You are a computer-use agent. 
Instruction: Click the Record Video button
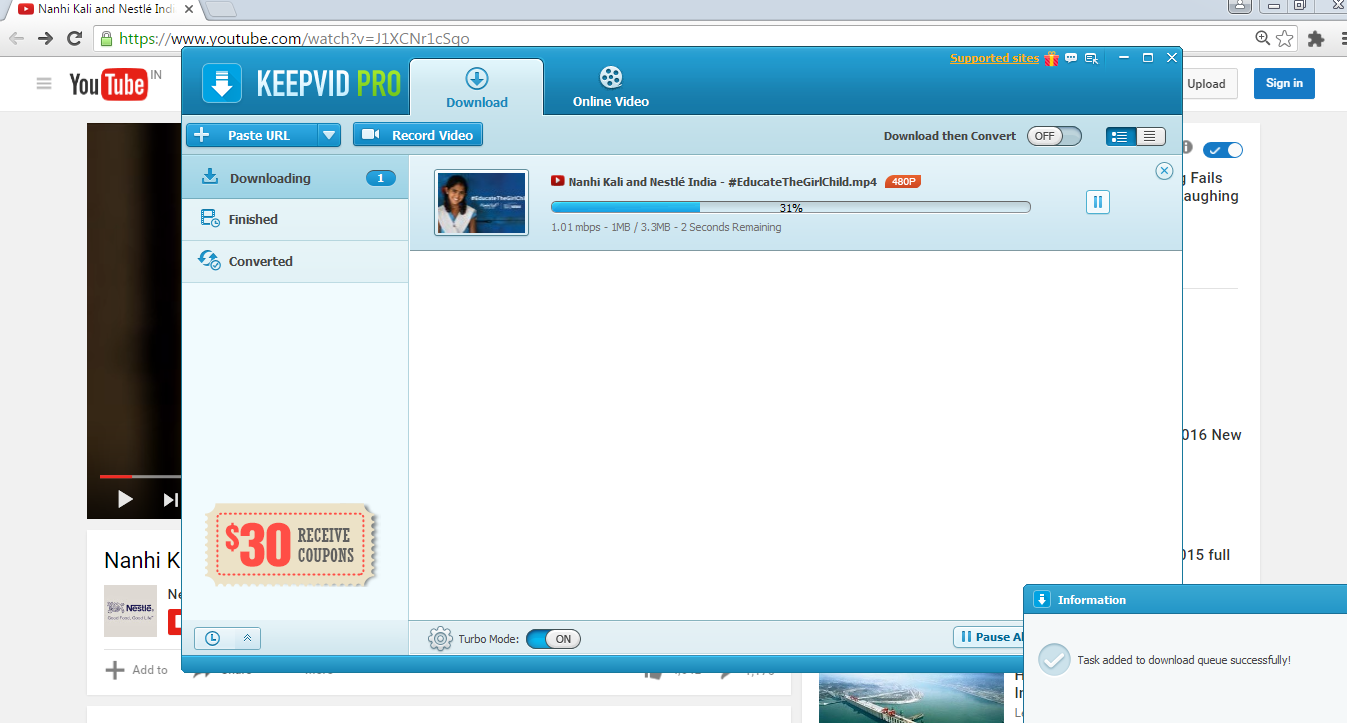(418, 135)
